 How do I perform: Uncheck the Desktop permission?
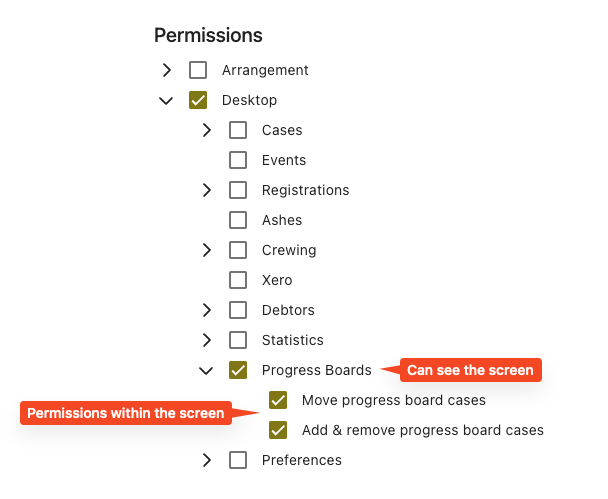click(x=198, y=100)
